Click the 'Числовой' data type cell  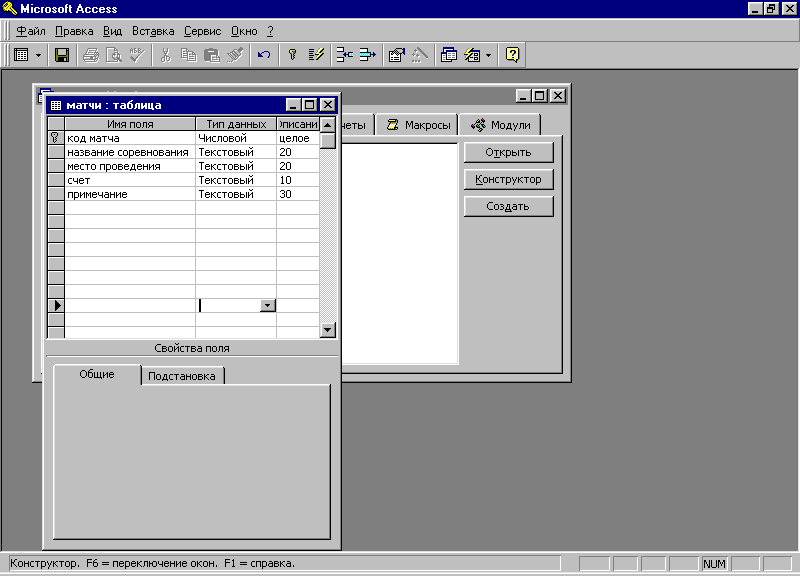(236, 138)
